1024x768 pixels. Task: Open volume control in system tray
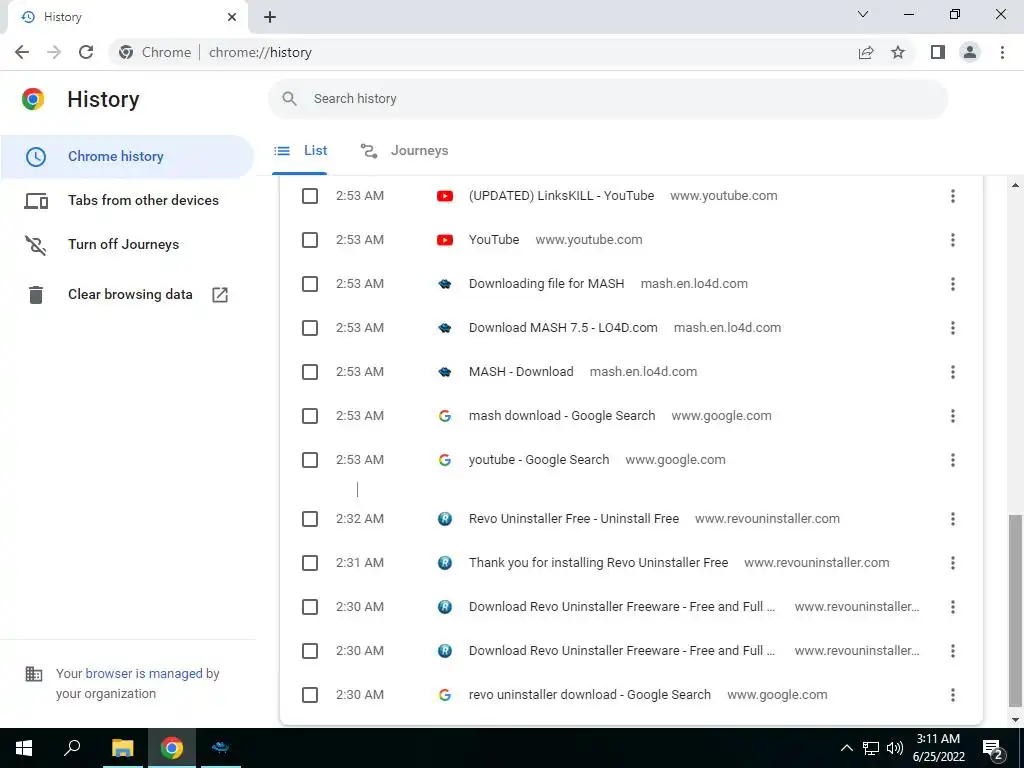[x=895, y=748]
